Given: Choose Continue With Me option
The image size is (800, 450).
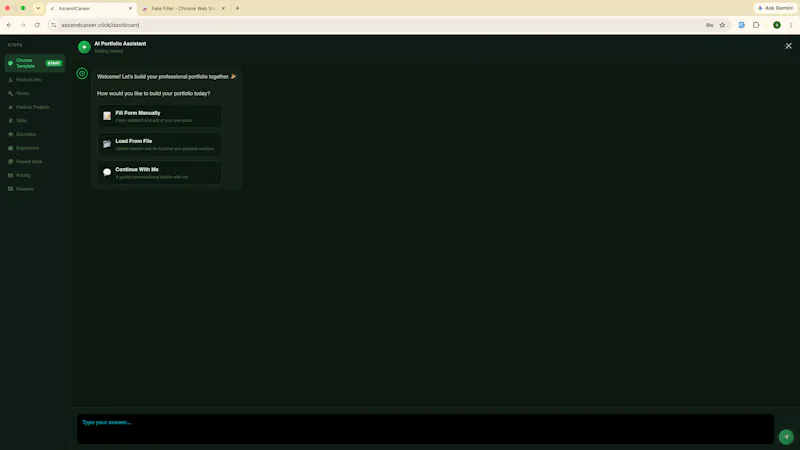Looking at the screenshot, I should click(160, 172).
